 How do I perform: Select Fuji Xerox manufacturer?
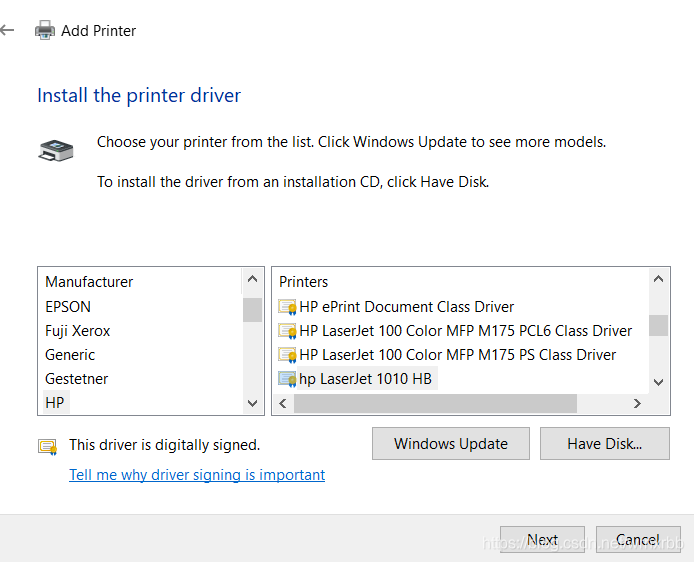coord(77,331)
